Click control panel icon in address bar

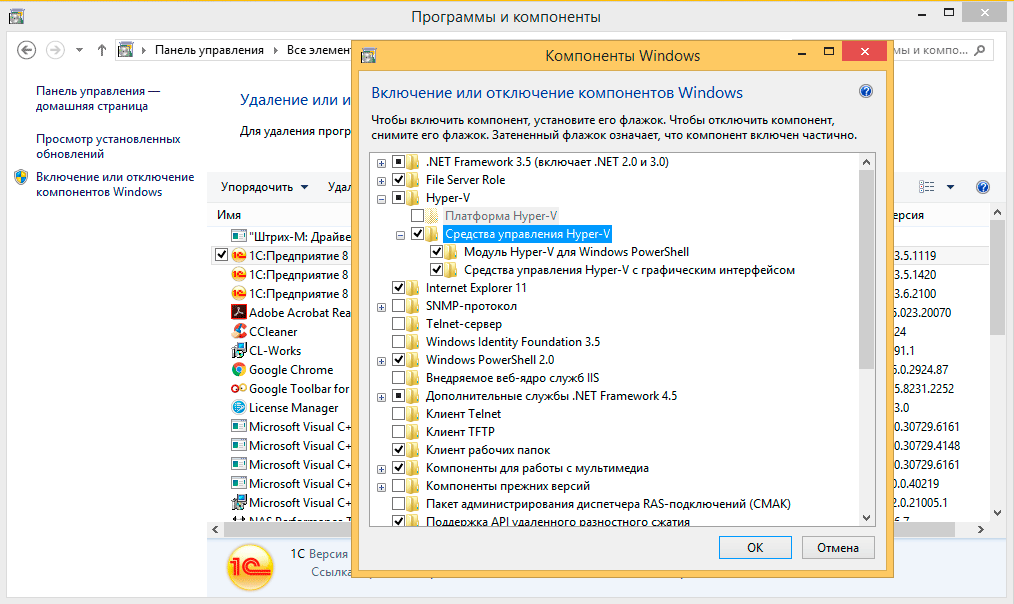(125, 50)
